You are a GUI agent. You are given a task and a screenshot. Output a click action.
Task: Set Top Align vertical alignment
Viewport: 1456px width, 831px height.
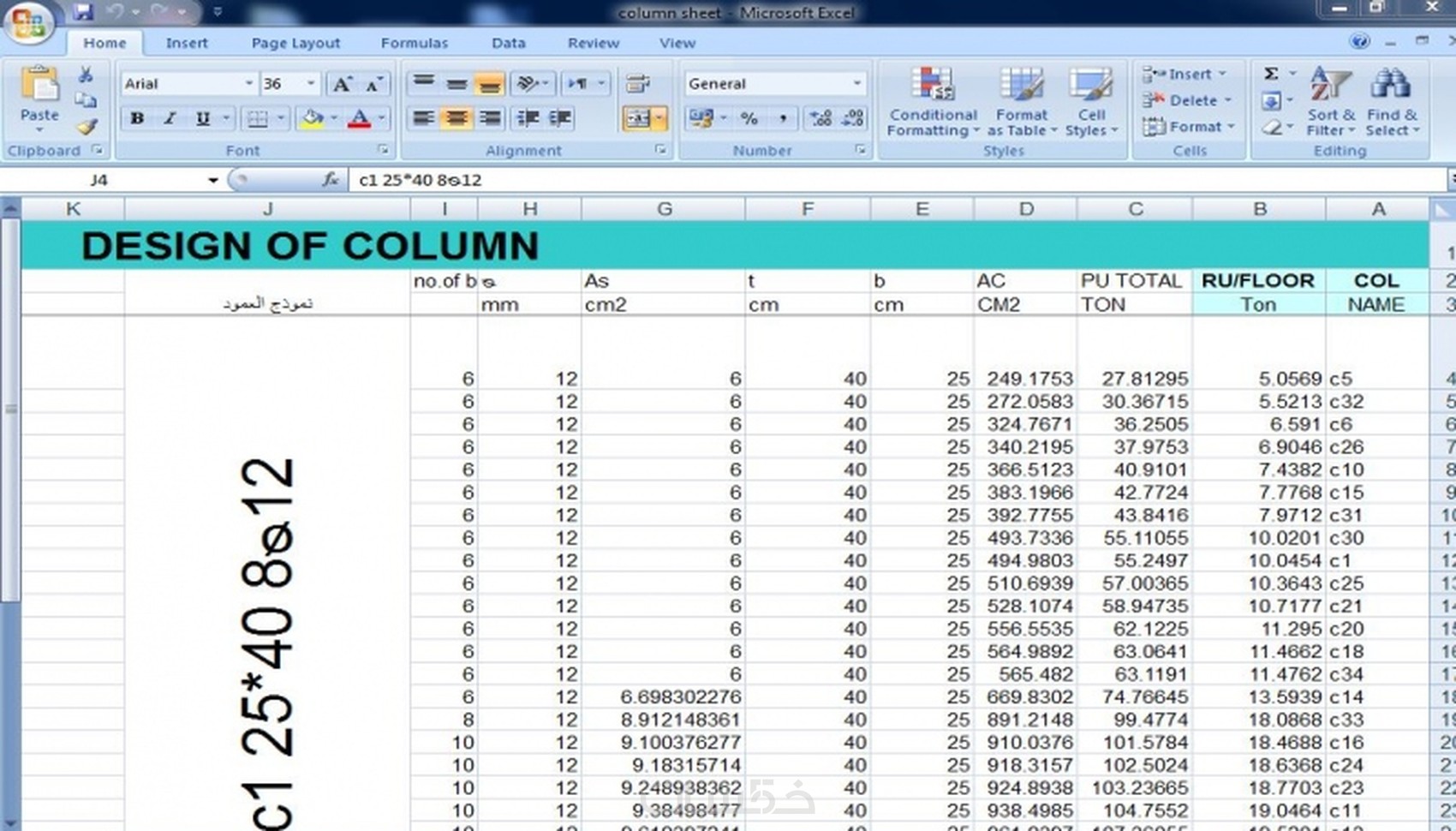click(423, 83)
